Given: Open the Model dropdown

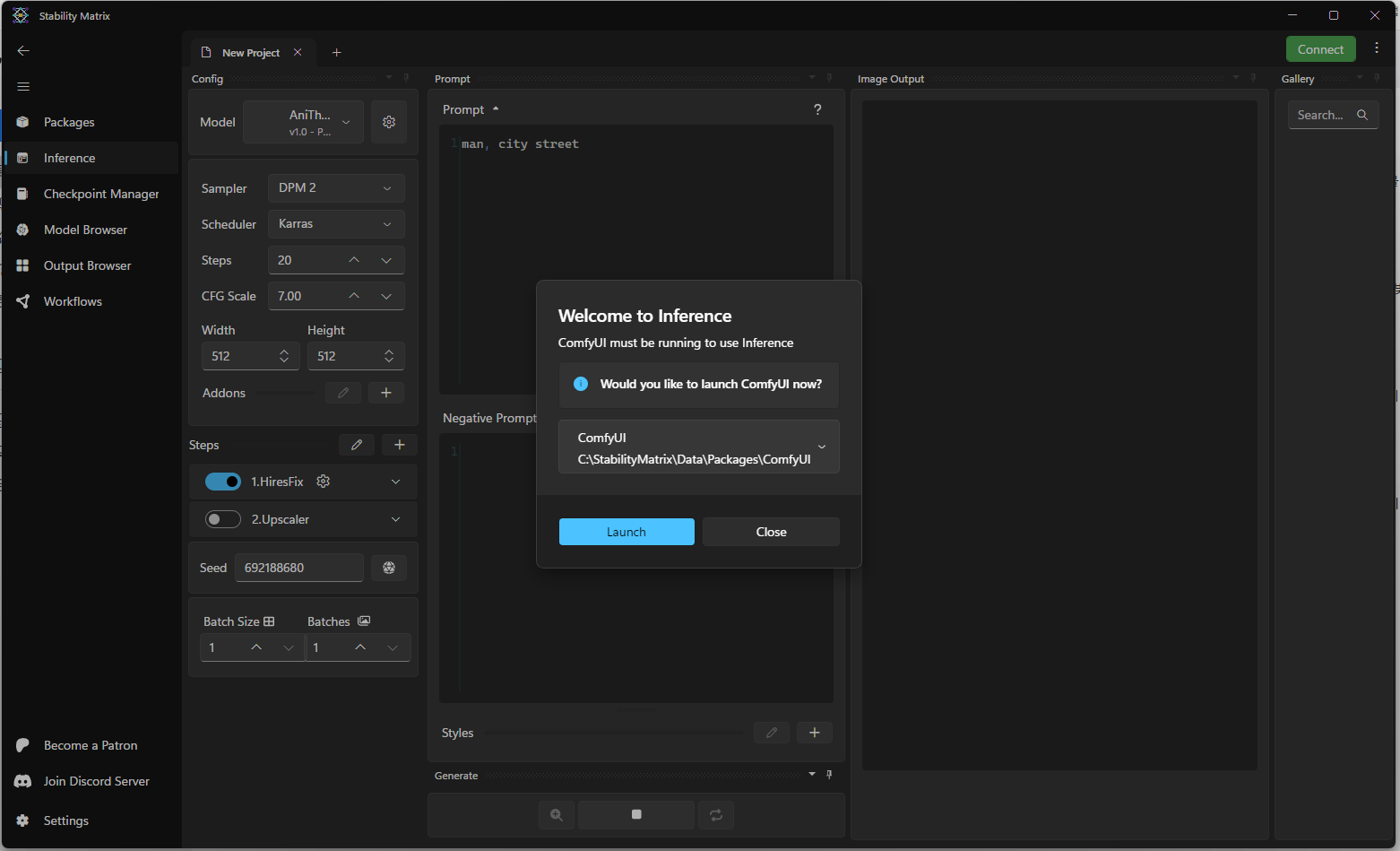Looking at the screenshot, I should [x=304, y=122].
